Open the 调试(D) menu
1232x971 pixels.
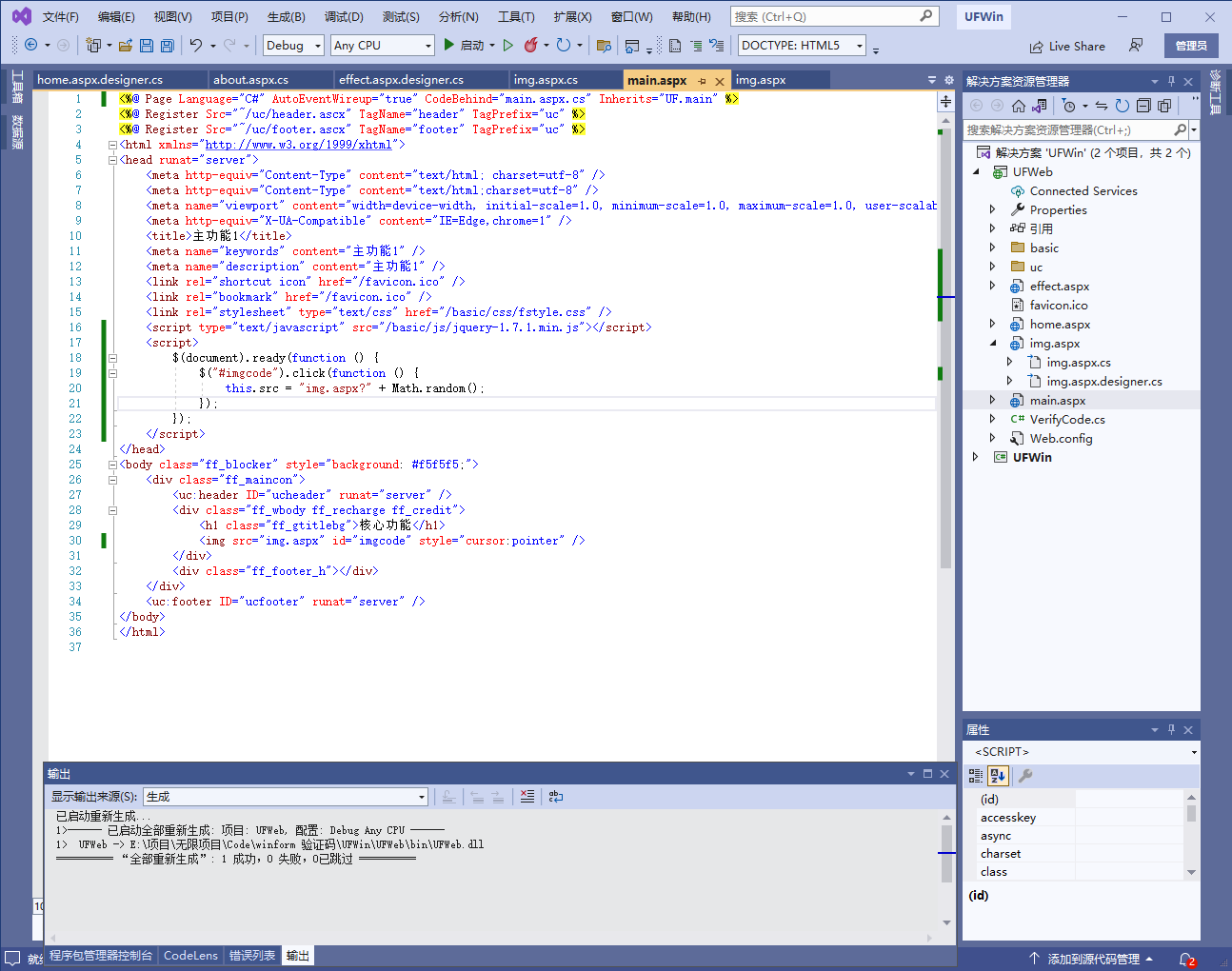pyautogui.click(x=344, y=17)
